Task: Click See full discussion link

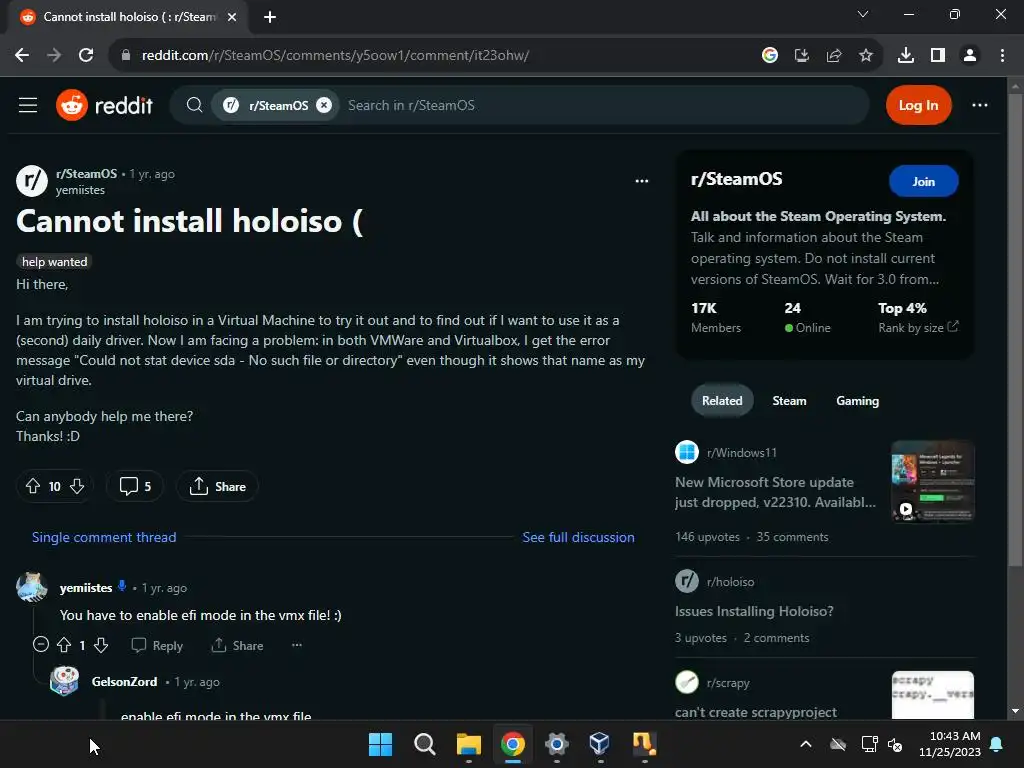Action: click(578, 537)
